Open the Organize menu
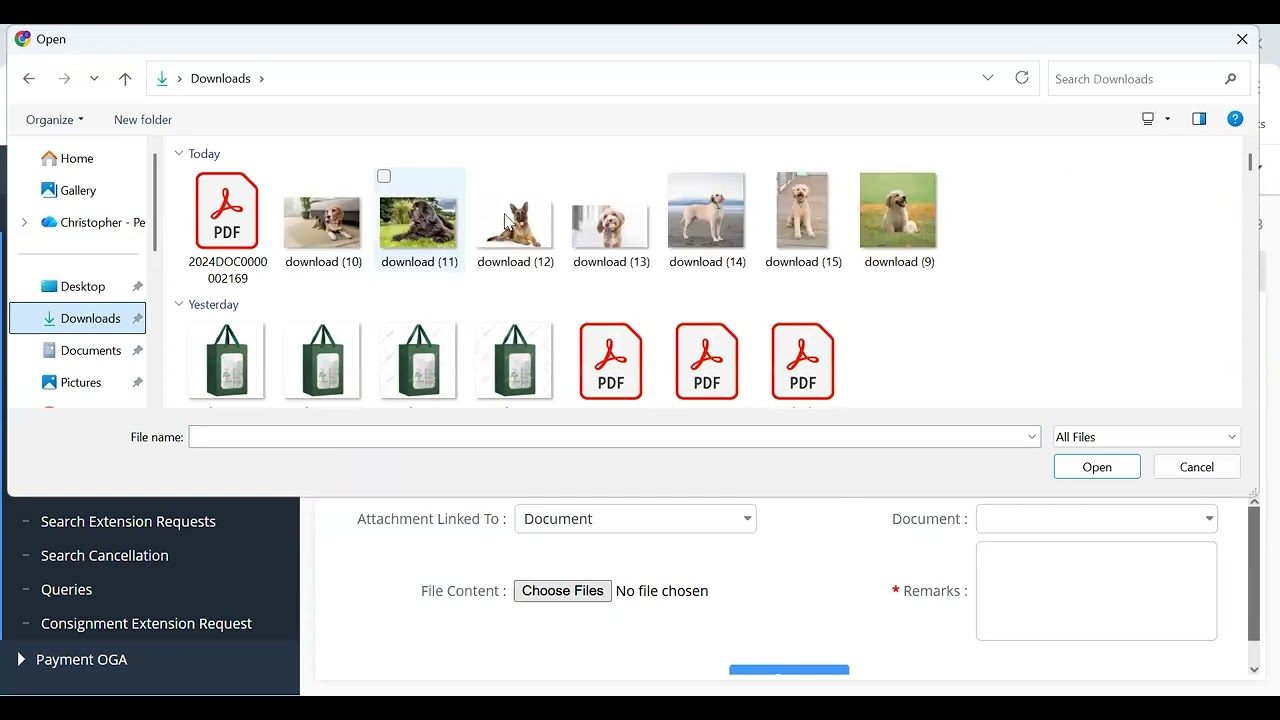Screen dimensions: 1280x720 point(55,120)
